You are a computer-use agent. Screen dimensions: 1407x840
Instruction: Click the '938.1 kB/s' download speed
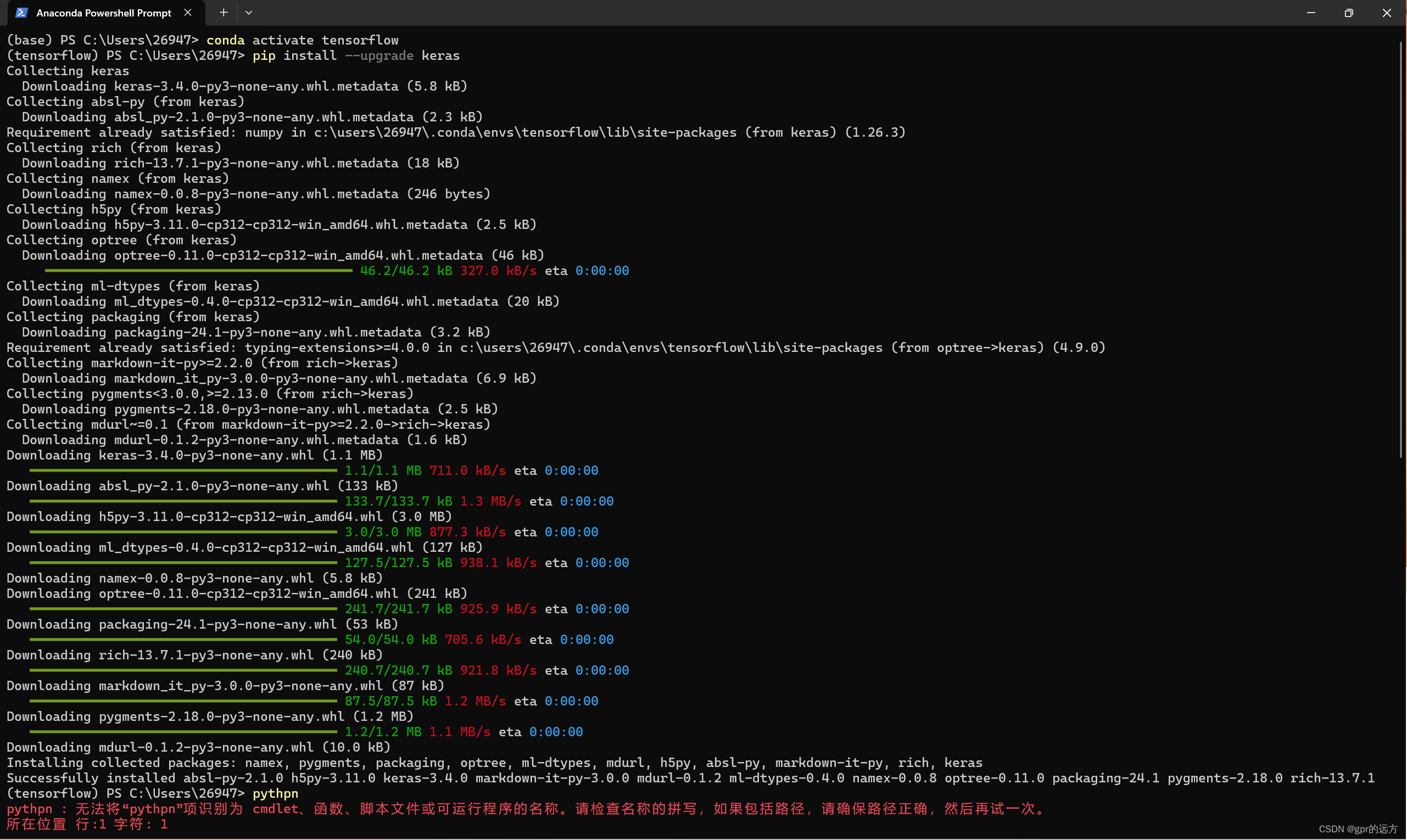[498, 563]
